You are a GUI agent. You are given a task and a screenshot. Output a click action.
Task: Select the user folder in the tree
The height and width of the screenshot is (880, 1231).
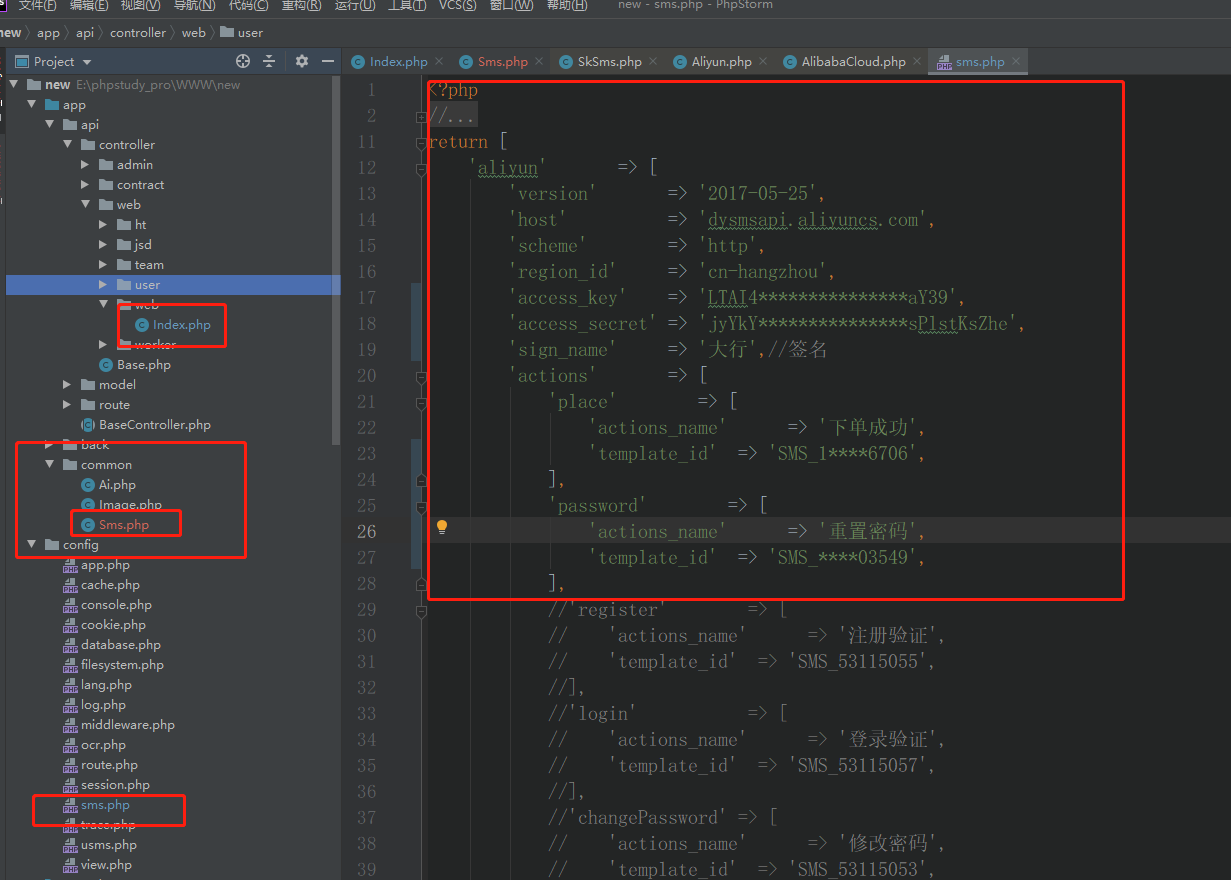[x=173, y=285]
